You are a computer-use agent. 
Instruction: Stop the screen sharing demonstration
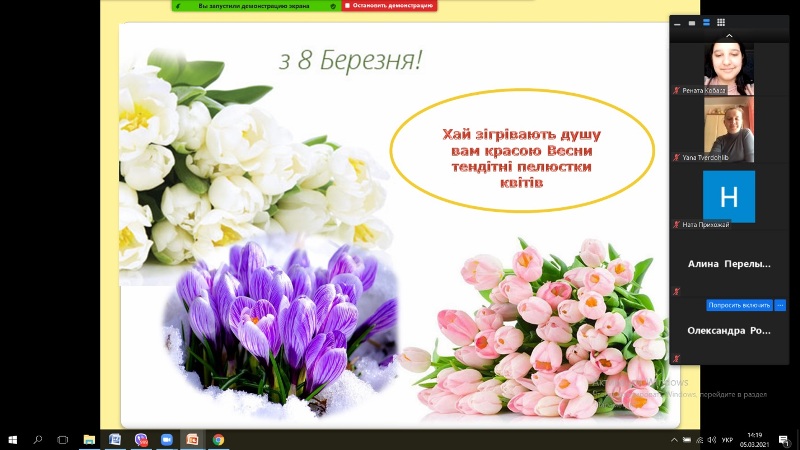coord(389,6)
